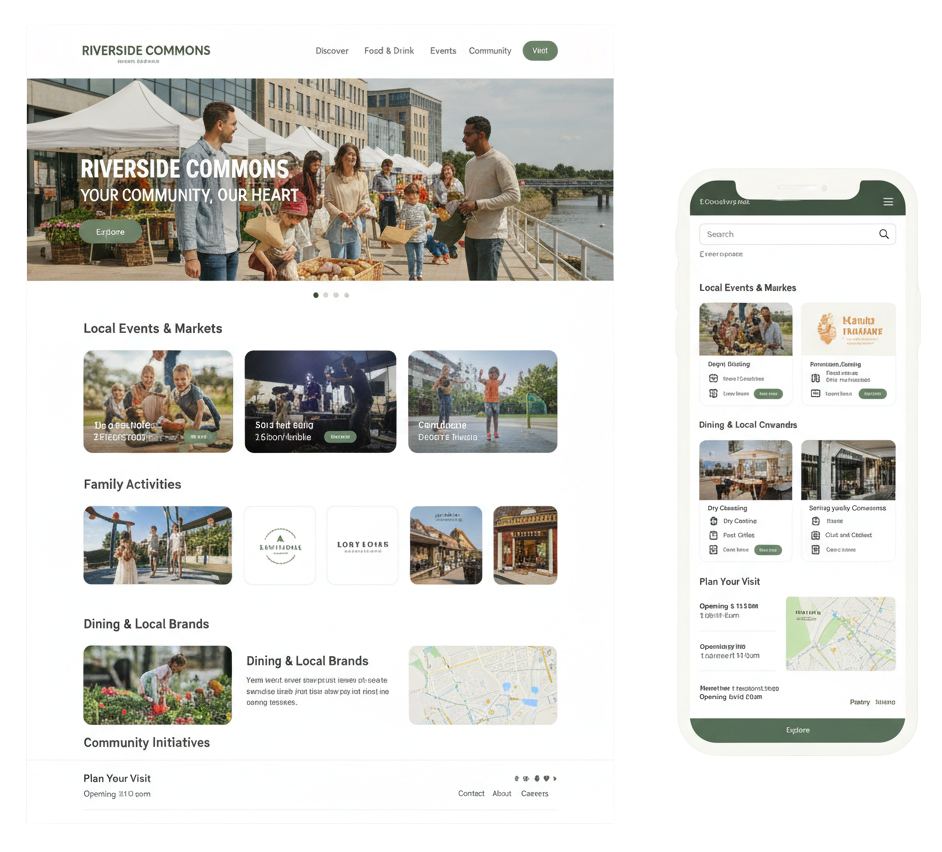942x852 pixels.
Task: Open the Events navigation item
Action: coord(443,51)
